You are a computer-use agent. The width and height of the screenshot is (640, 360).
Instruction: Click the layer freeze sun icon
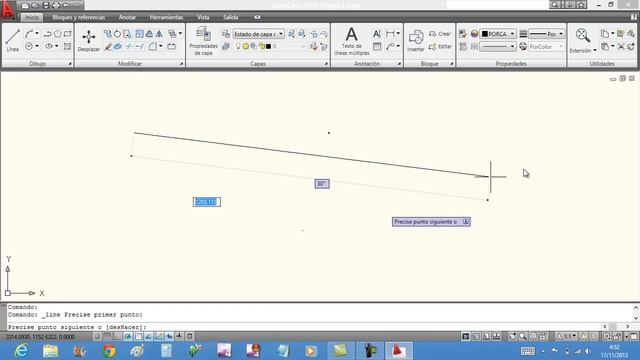[x=246, y=47]
